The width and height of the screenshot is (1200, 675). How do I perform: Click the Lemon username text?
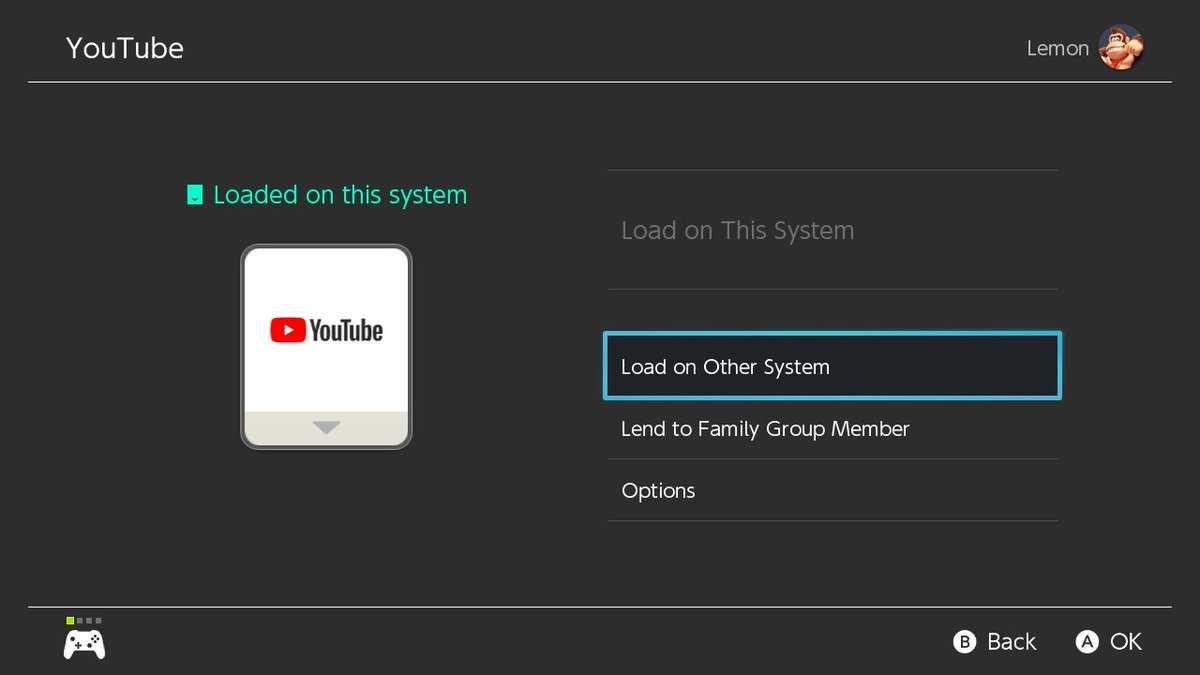point(1057,48)
